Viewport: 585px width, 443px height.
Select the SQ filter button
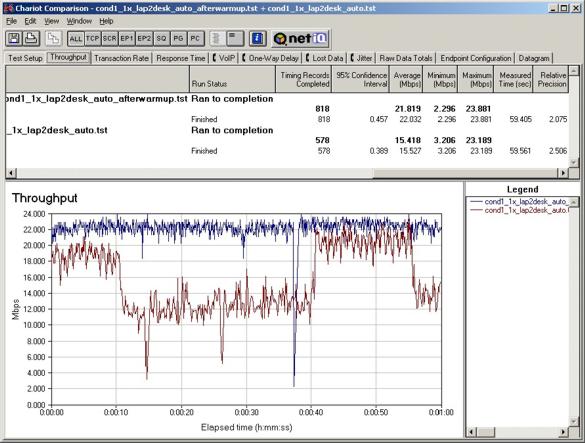[x=161, y=38]
